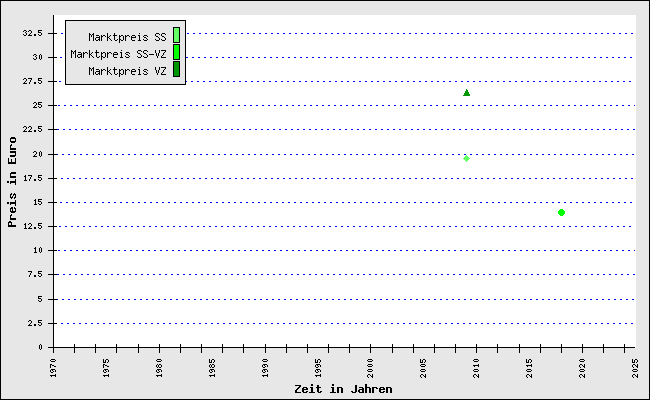The height and width of the screenshot is (400, 650).
Task: Click the x-axis title 'Zeit in Jahren'
Action: [x=343, y=389]
